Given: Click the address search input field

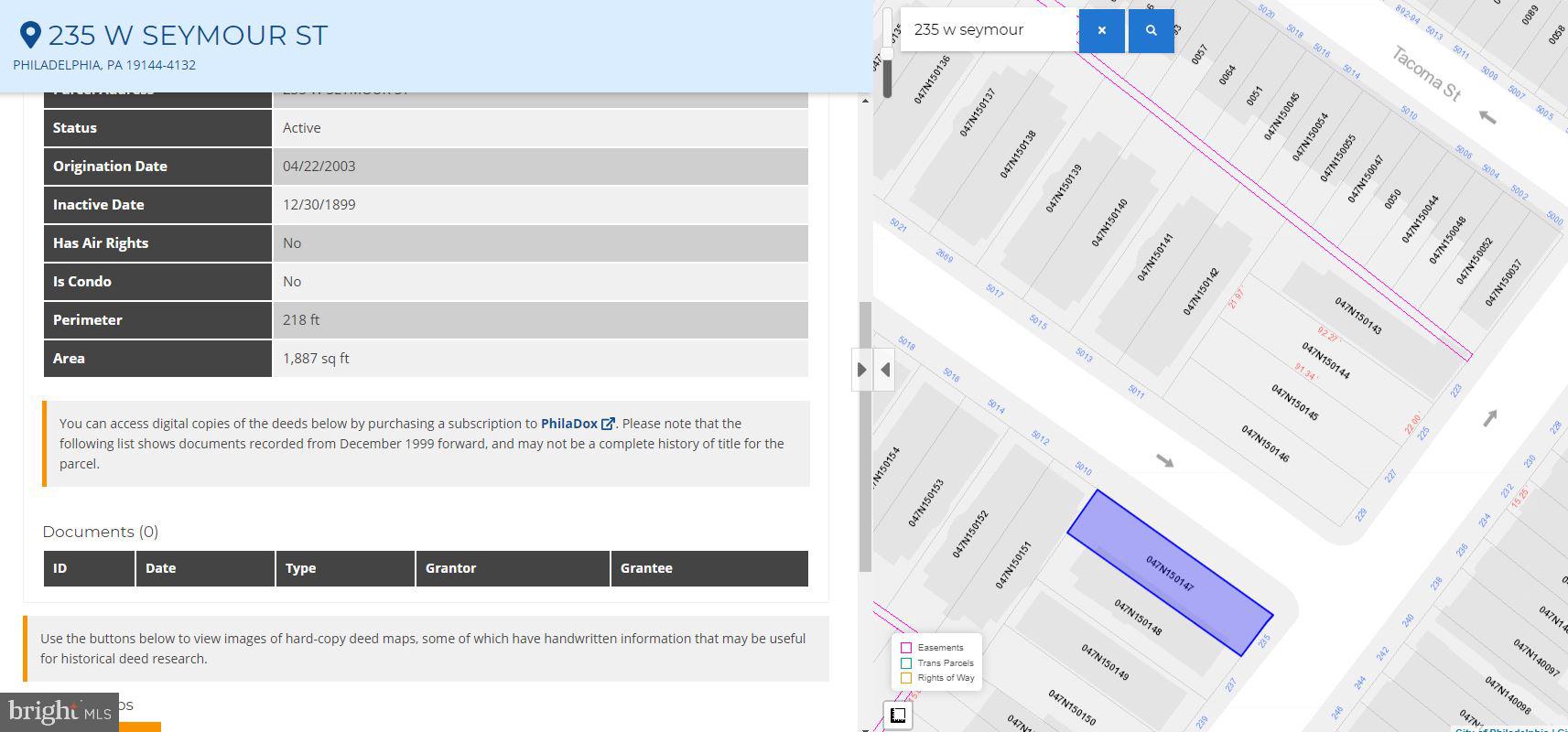Looking at the screenshot, I should (989, 30).
